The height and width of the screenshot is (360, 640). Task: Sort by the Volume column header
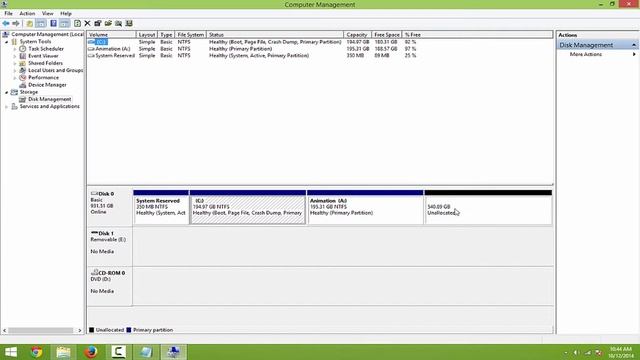pos(111,35)
